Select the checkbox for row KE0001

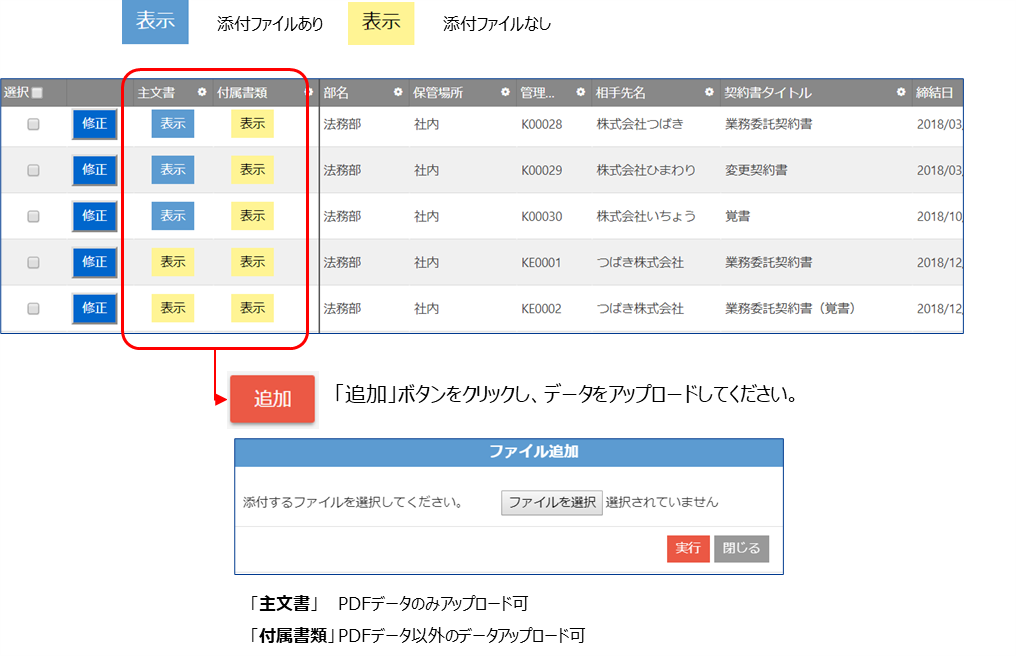tap(33, 262)
